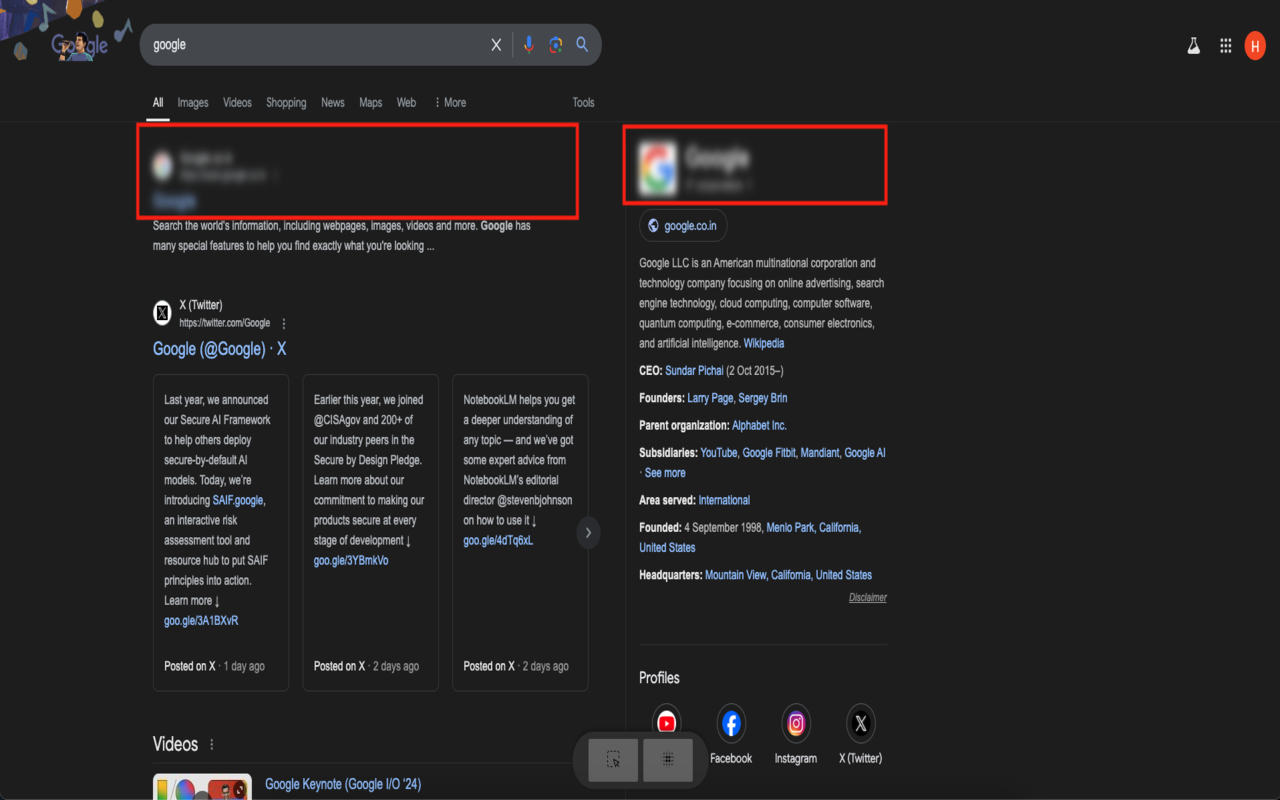Open the More search options menu

(x=449, y=102)
